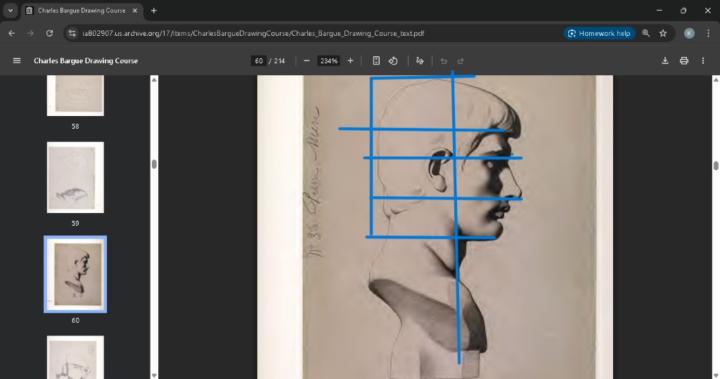This screenshot has width=720, height=379.
Task: Open the browser zoom magnifier icon
Action: 646,33
